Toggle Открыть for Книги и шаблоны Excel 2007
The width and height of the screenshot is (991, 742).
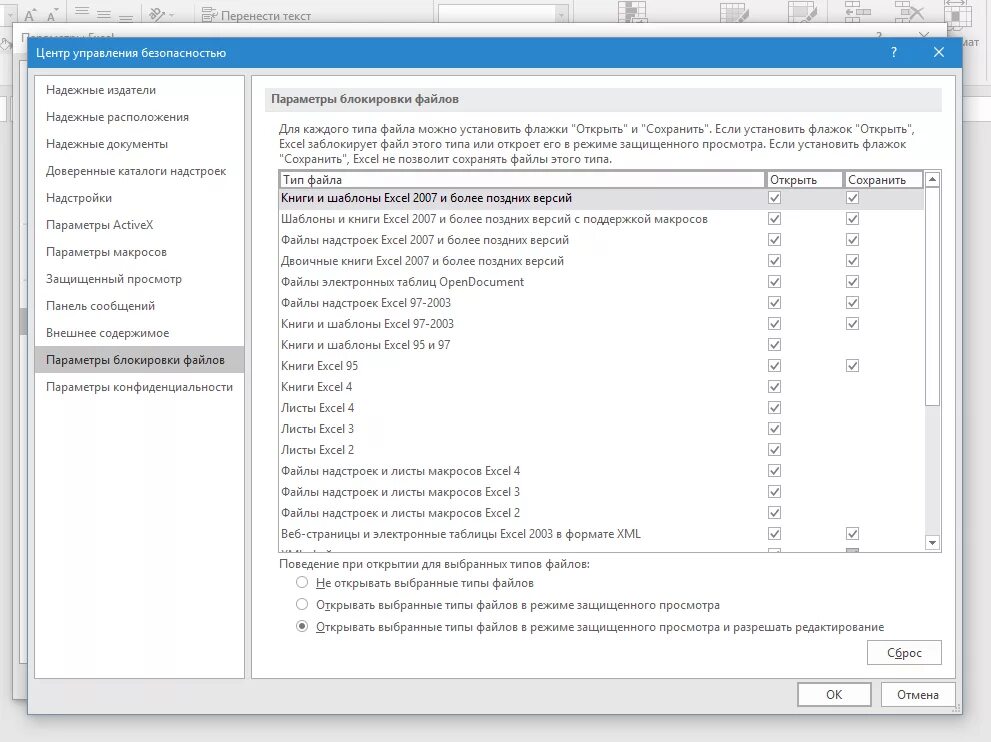point(774,198)
